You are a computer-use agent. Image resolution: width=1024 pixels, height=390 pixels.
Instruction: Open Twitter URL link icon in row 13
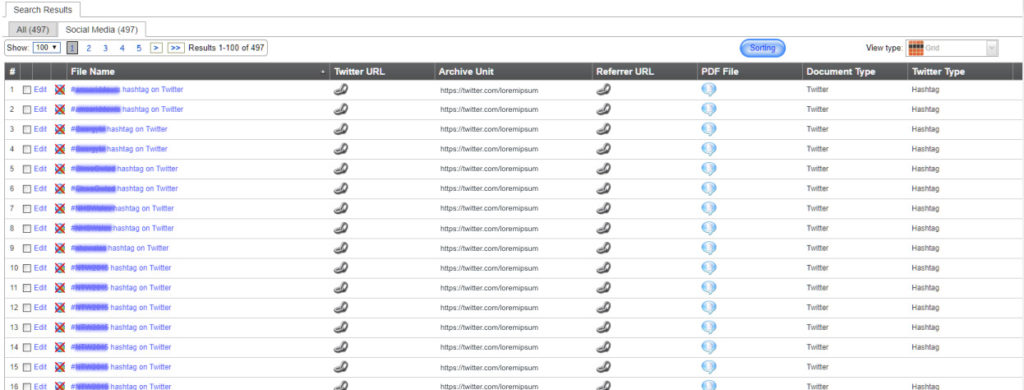[x=340, y=327]
